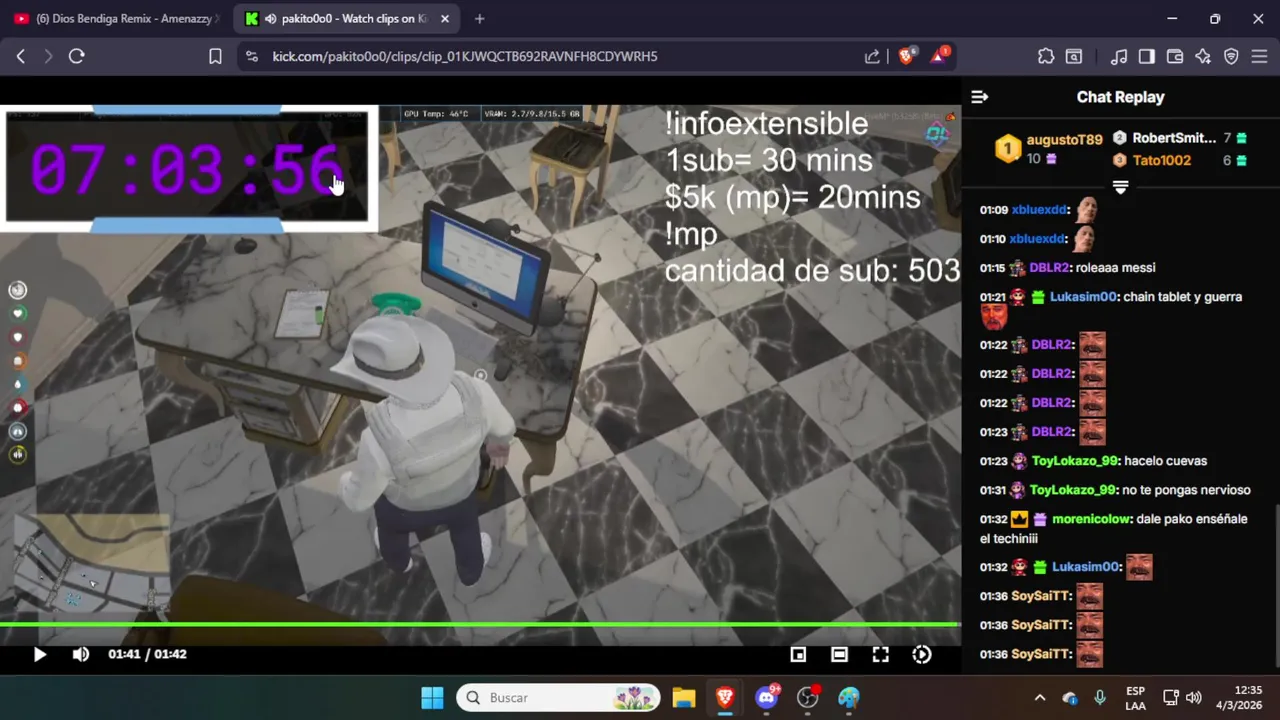The image size is (1280, 720).
Task: Click the taskbar Buscar search box
Action: coord(559,697)
